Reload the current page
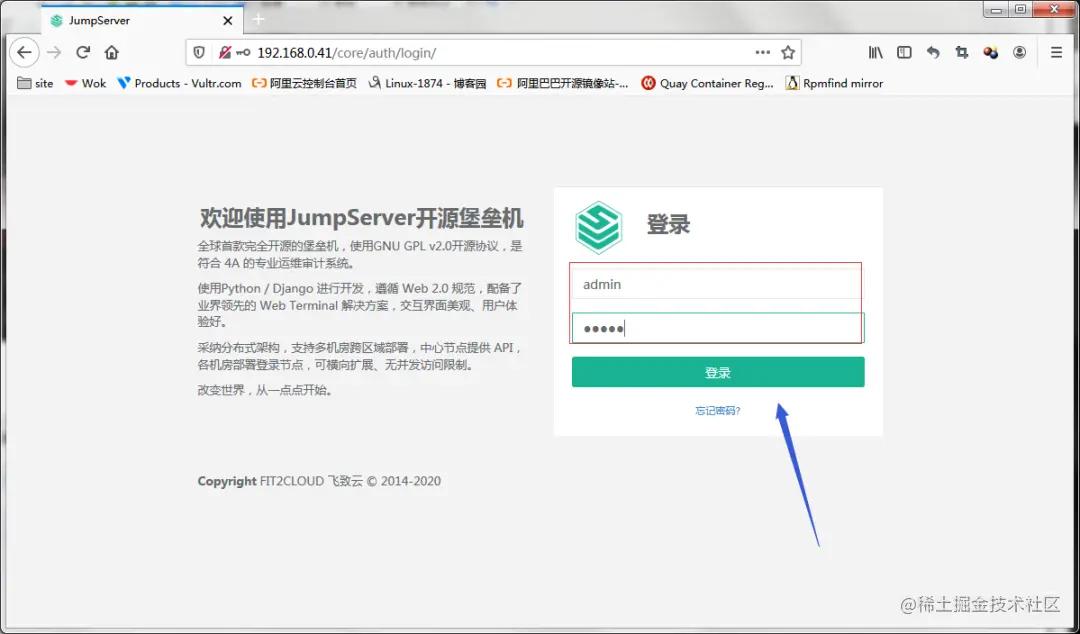 (x=83, y=52)
